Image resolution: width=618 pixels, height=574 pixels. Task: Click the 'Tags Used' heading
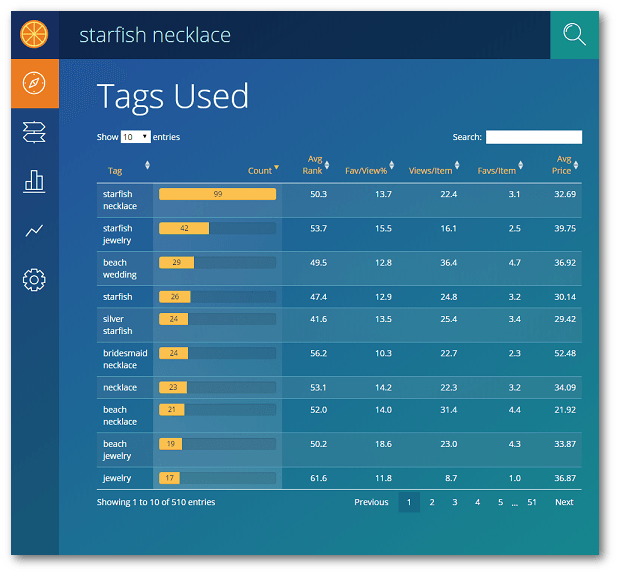point(173,96)
